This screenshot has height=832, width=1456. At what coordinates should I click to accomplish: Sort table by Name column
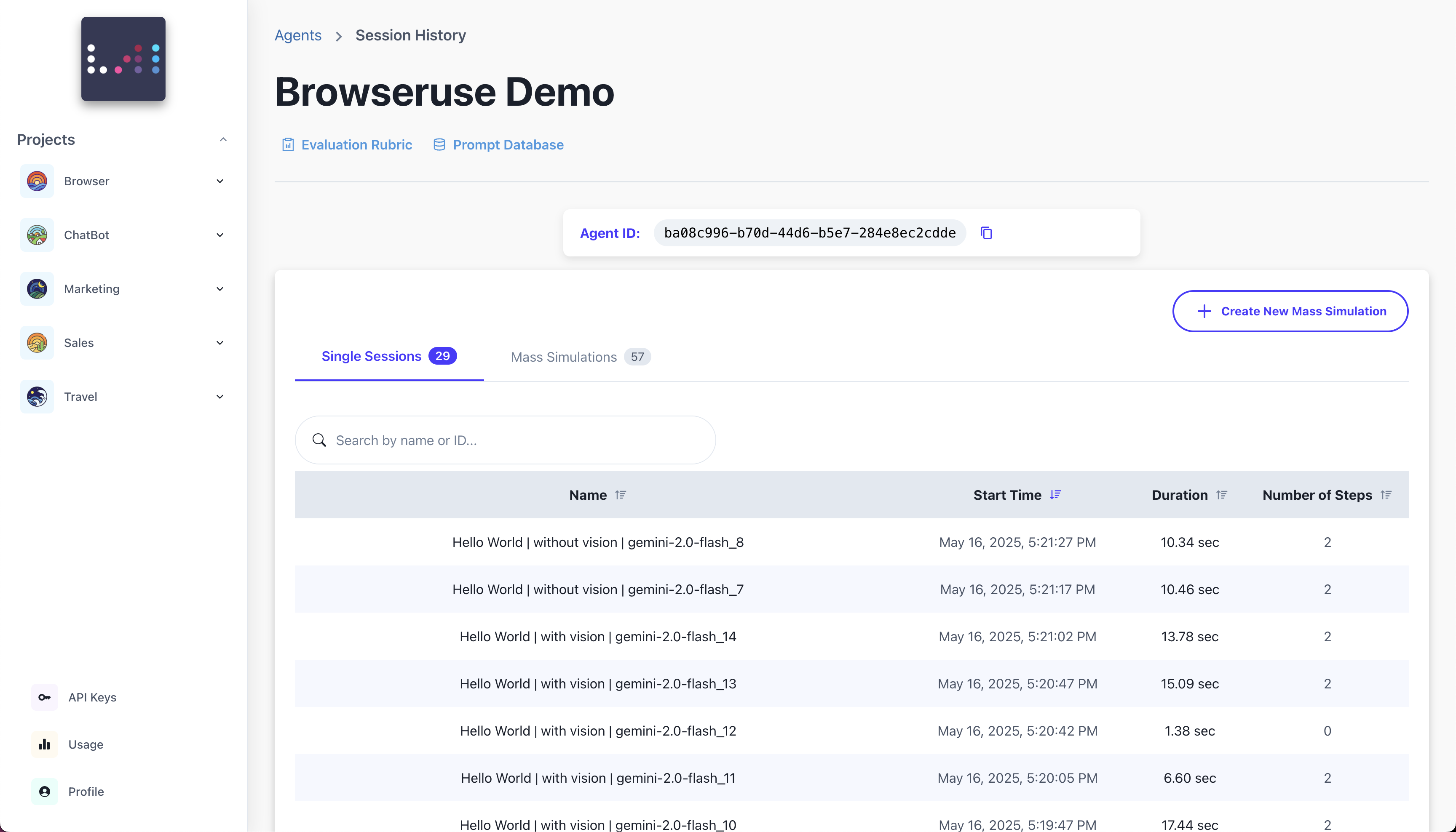(620, 495)
